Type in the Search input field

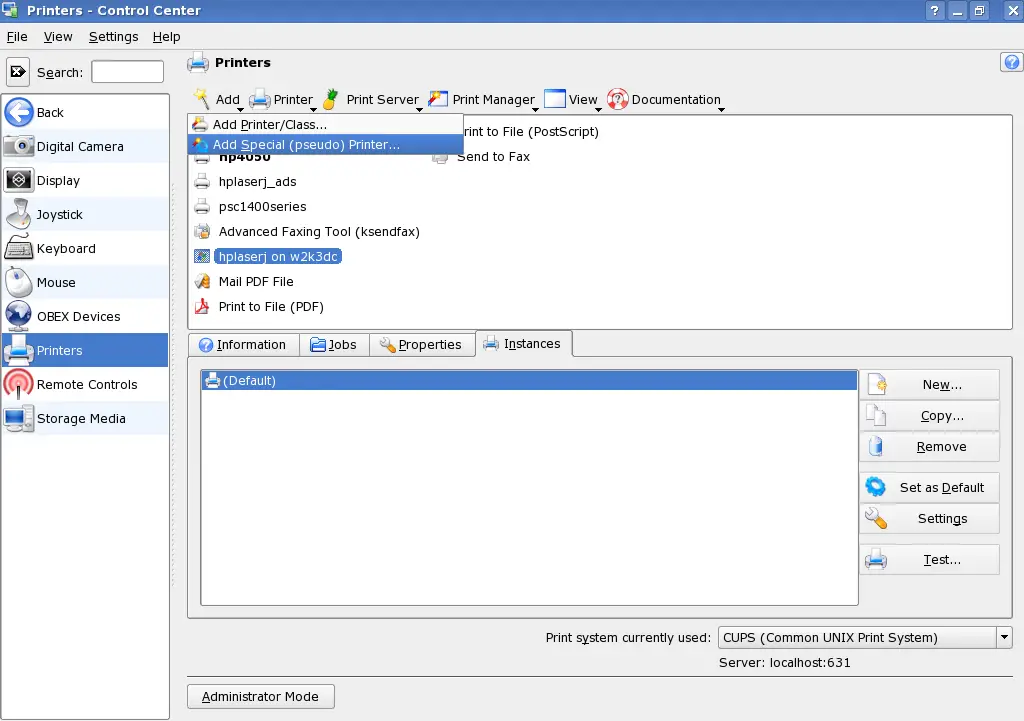(x=127, y=72)
